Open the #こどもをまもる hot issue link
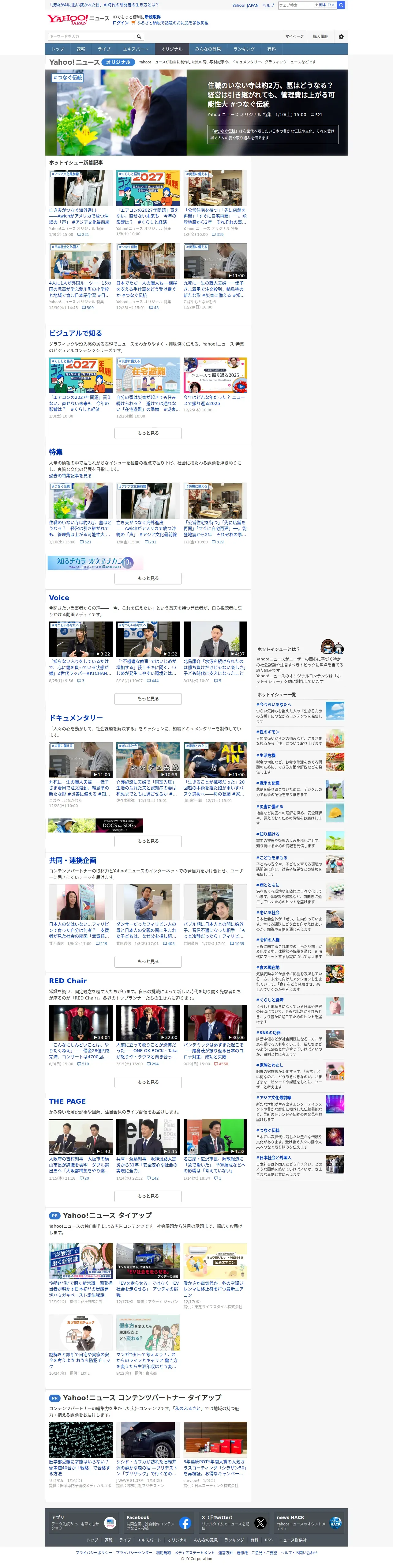 [x=271, y=858]
